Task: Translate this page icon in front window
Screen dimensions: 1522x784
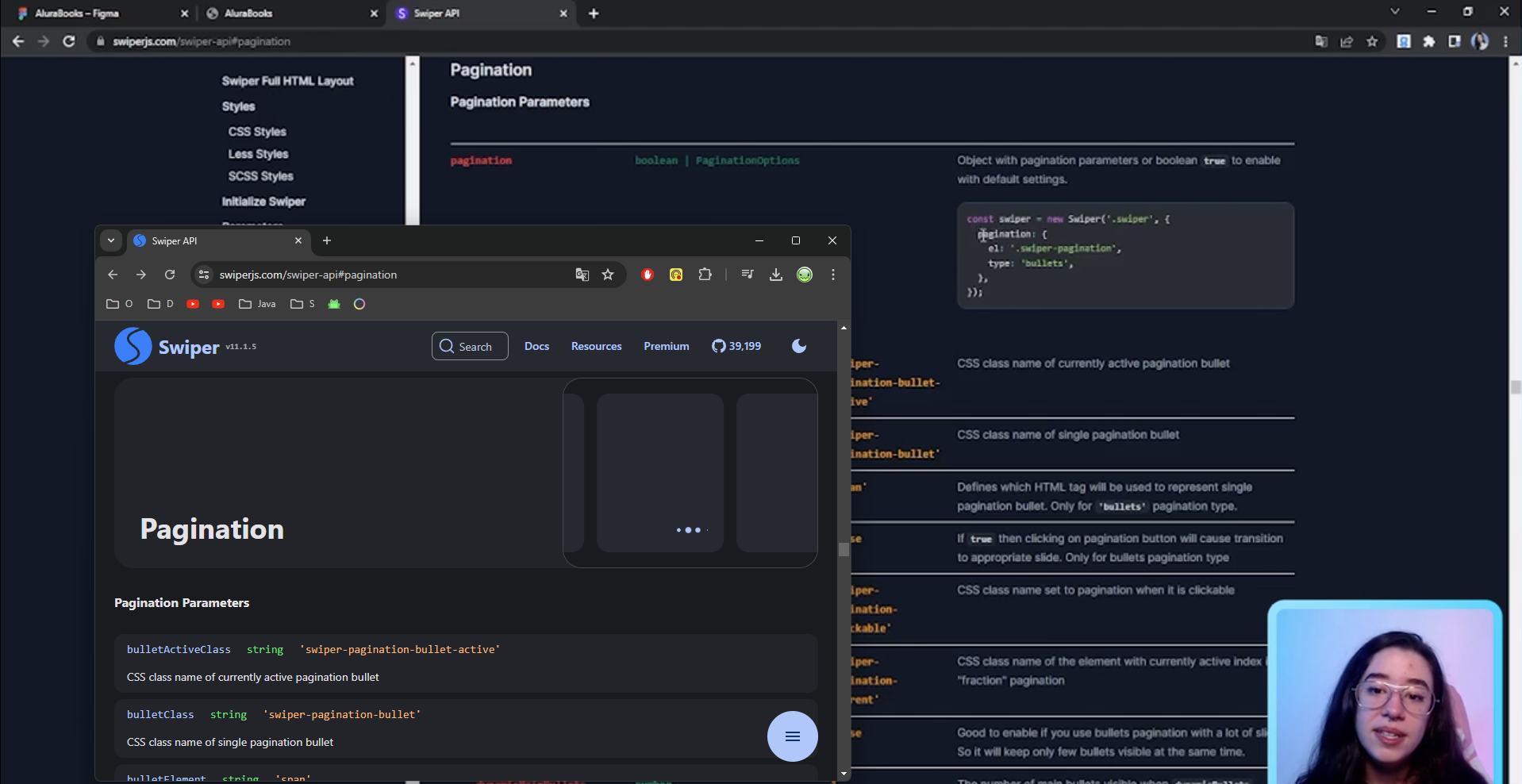Action: click(x=582, y=275)
